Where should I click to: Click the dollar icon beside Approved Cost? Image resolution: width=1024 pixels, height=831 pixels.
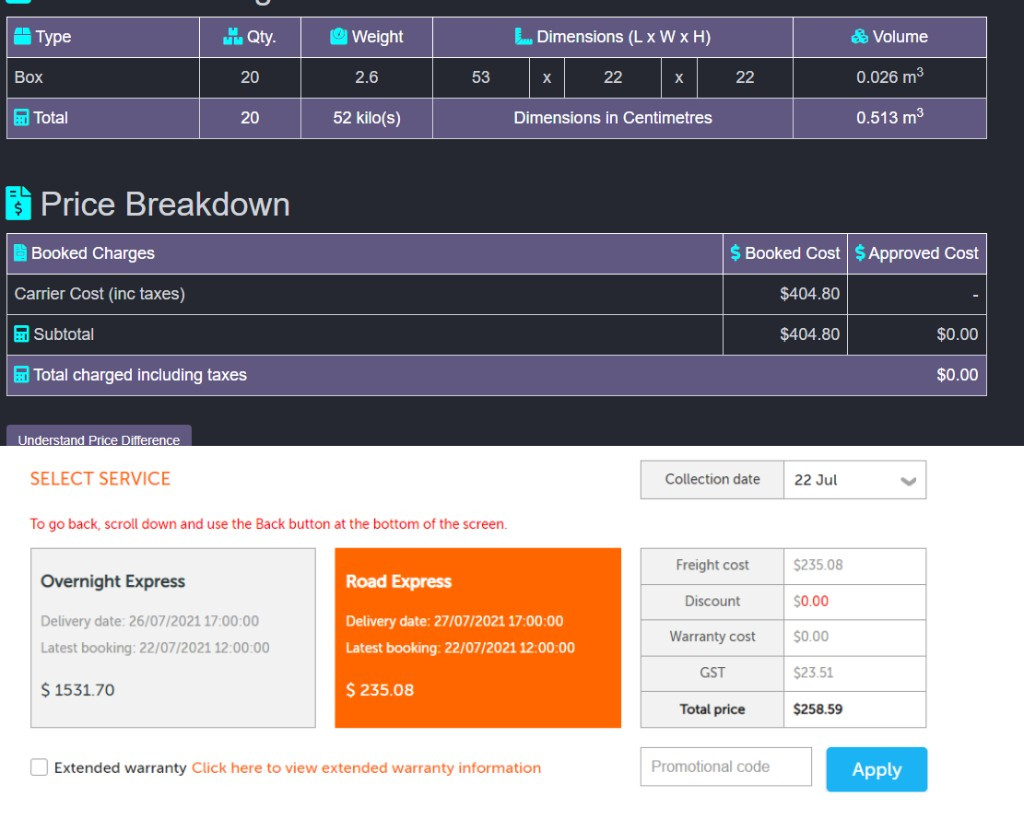pos(859,254)
